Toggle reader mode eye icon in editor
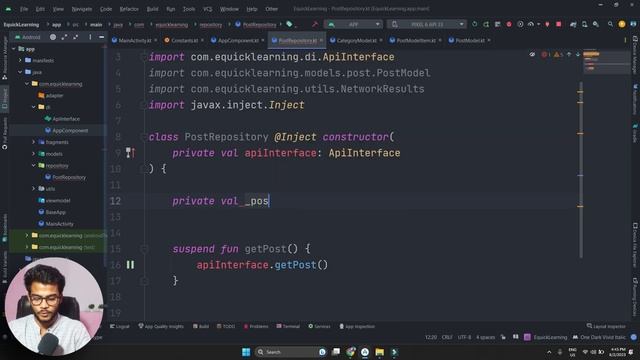Image resolution: width=640 pixels, height=360 pixels. 532,54
